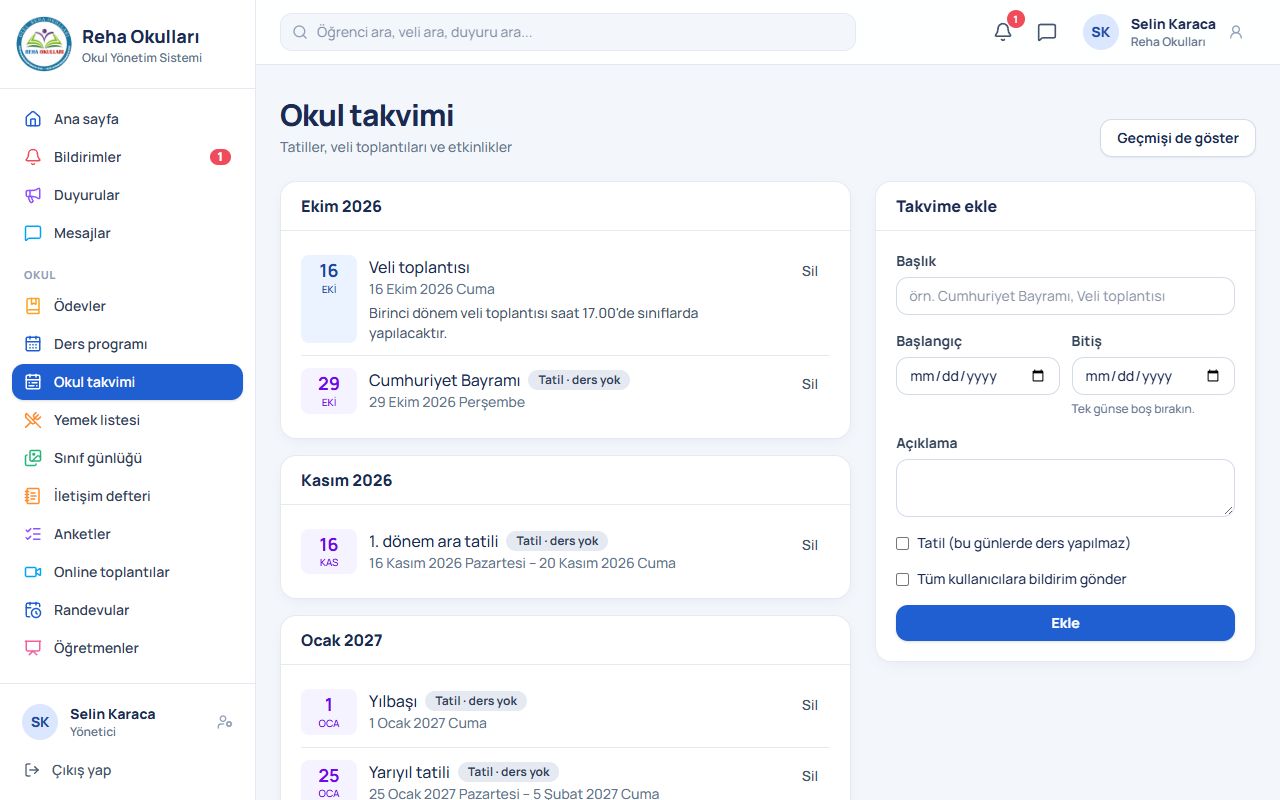Open the messages chat icon in header
1280x800 pixels.
1047,32
